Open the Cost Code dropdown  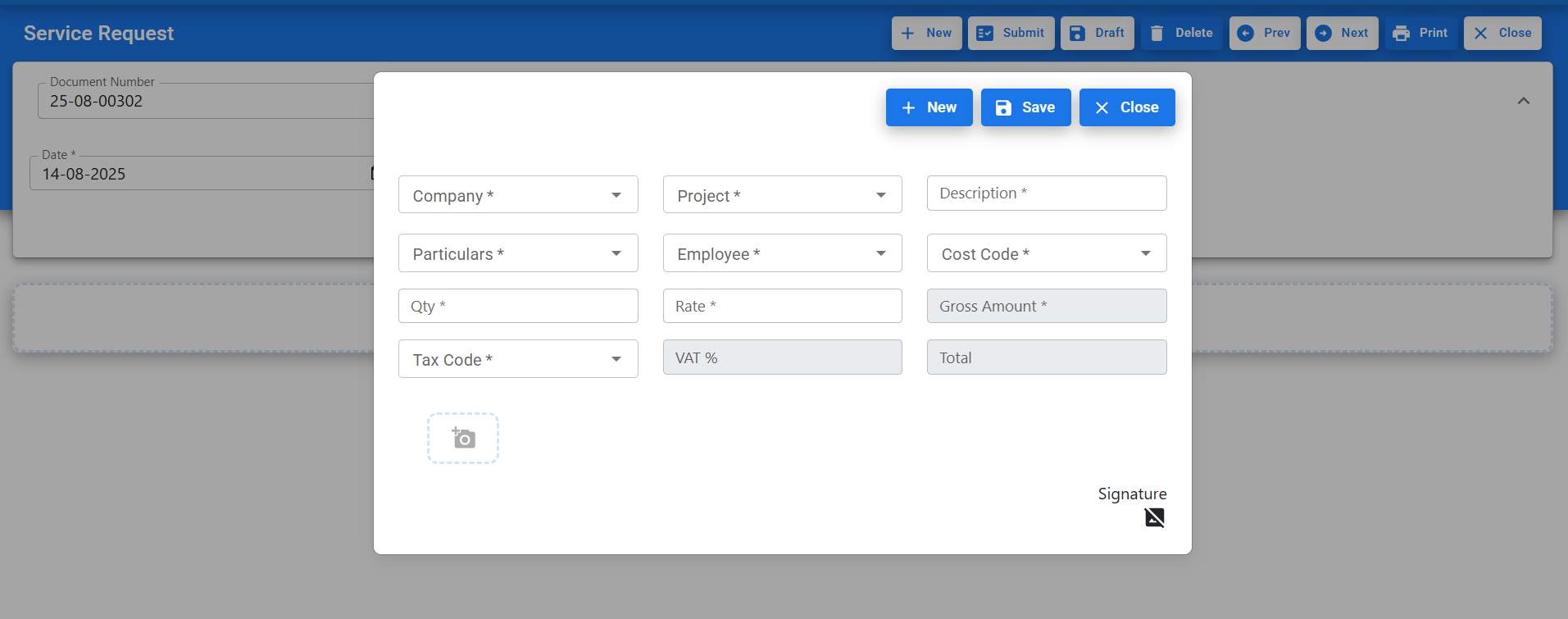1046,253
